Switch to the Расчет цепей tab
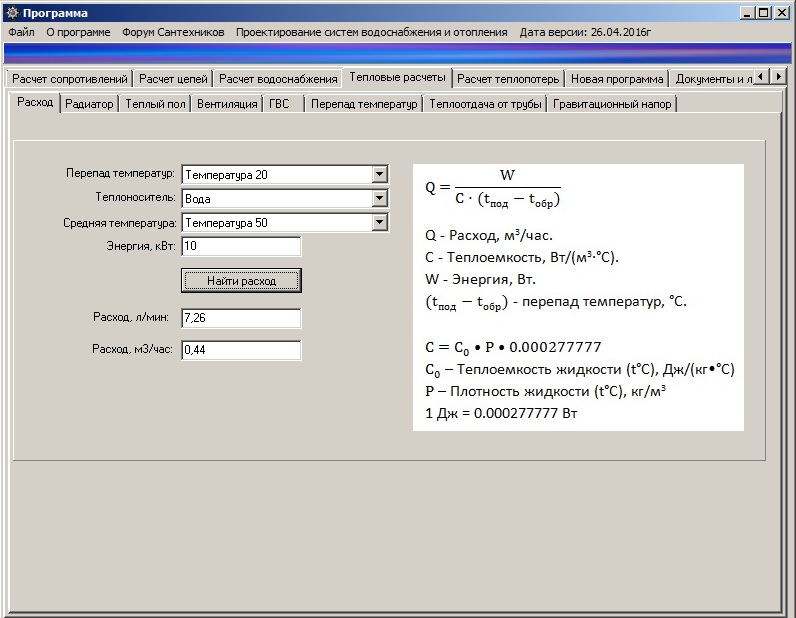Viewport: 796px width, 618px height. tap(173, 79)
